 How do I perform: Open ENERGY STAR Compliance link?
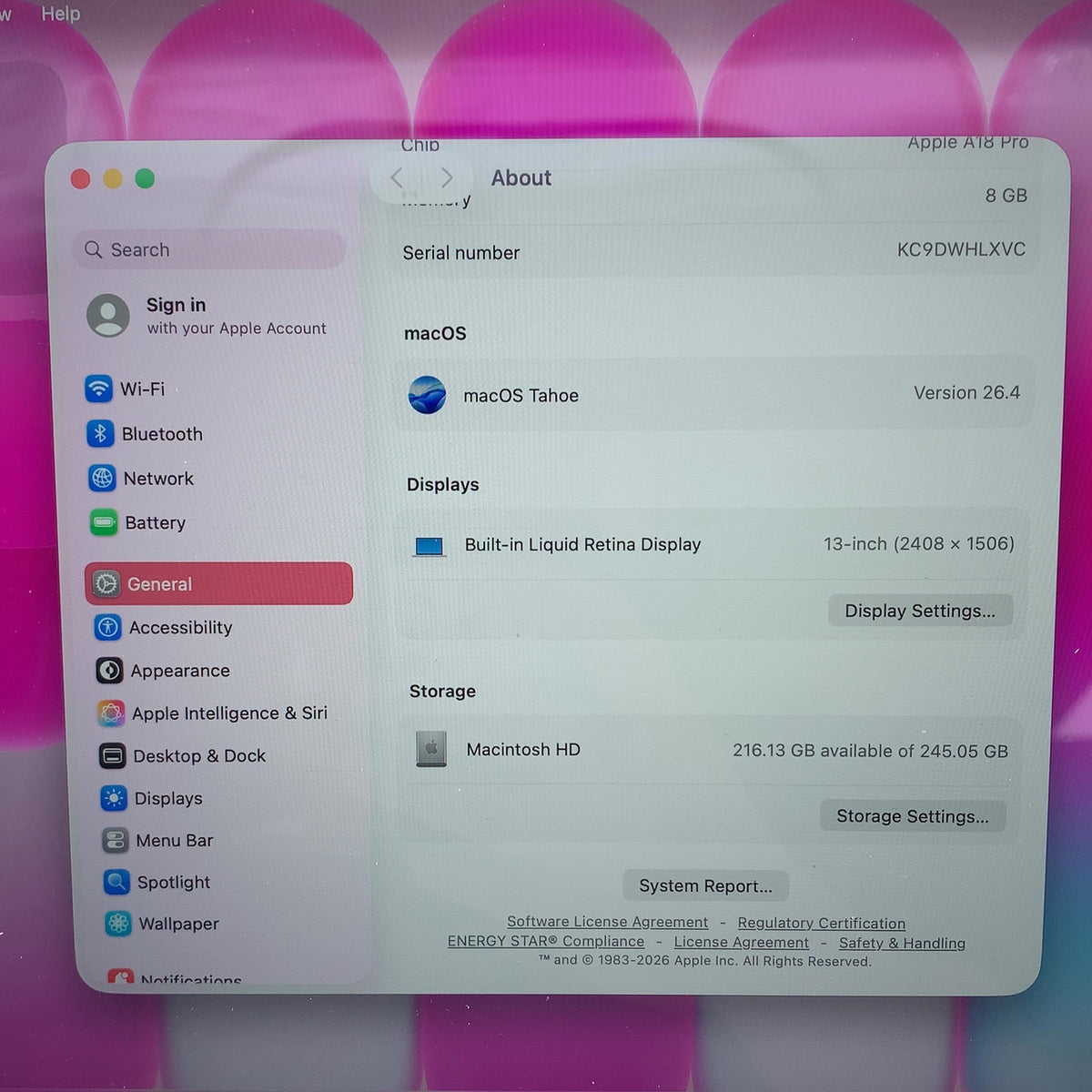(545, 941)
